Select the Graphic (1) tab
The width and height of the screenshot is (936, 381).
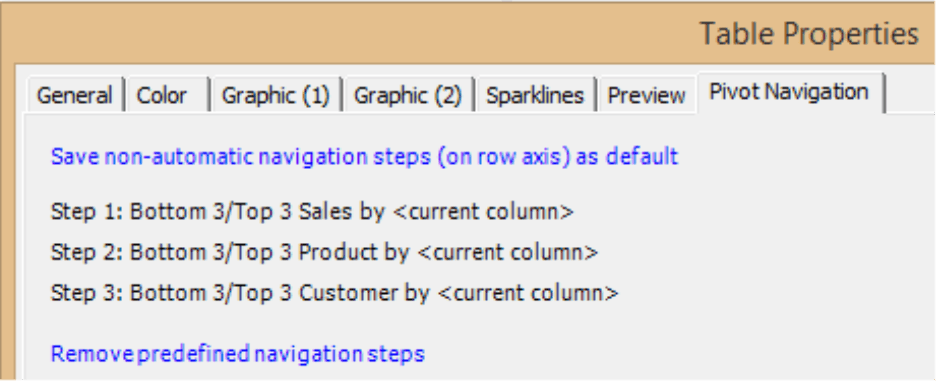pos(276,95)
